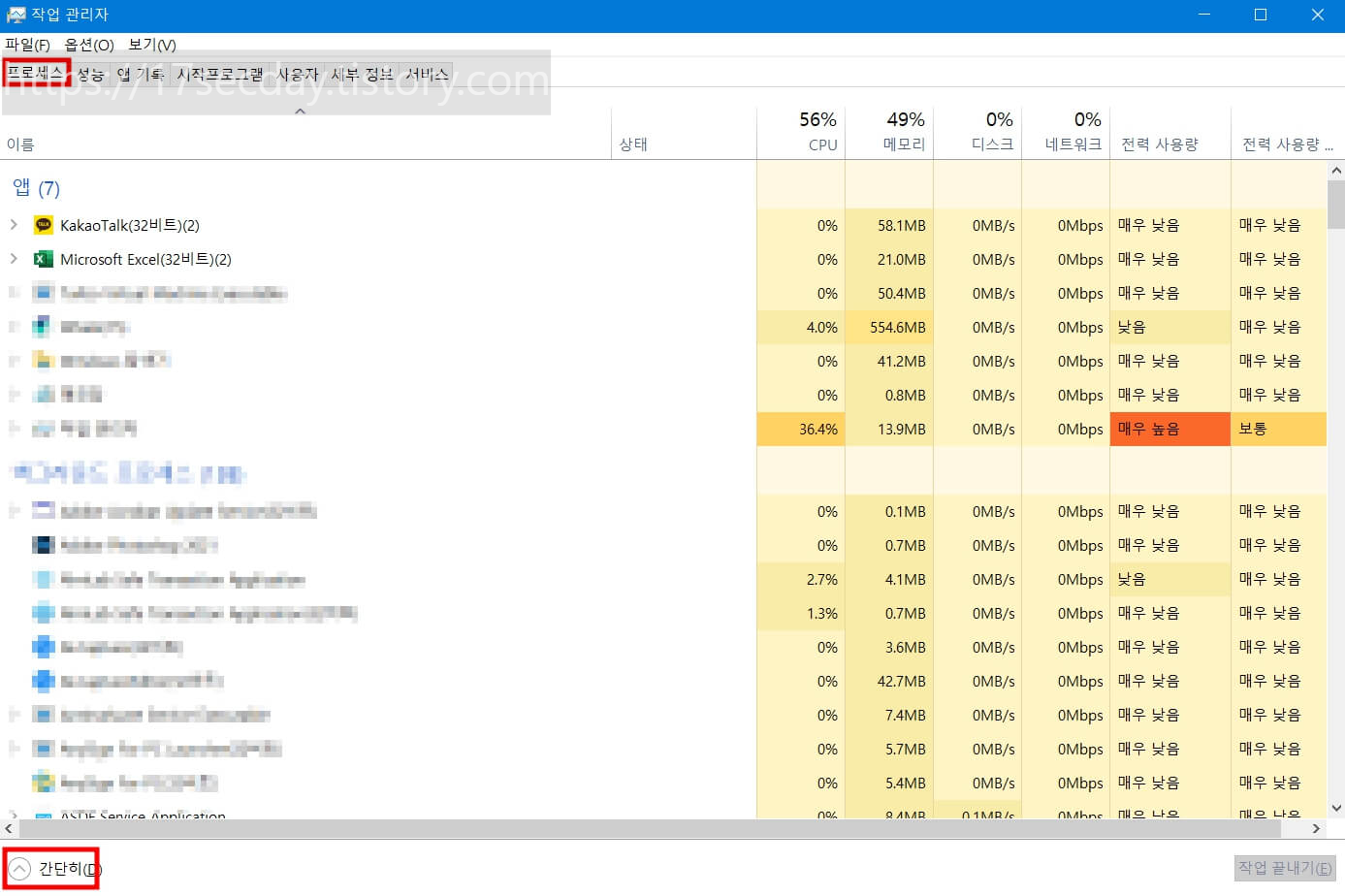Open the 보기(V) menu
The width and height of the screenshot is (1345, 896).
[152, 45]
